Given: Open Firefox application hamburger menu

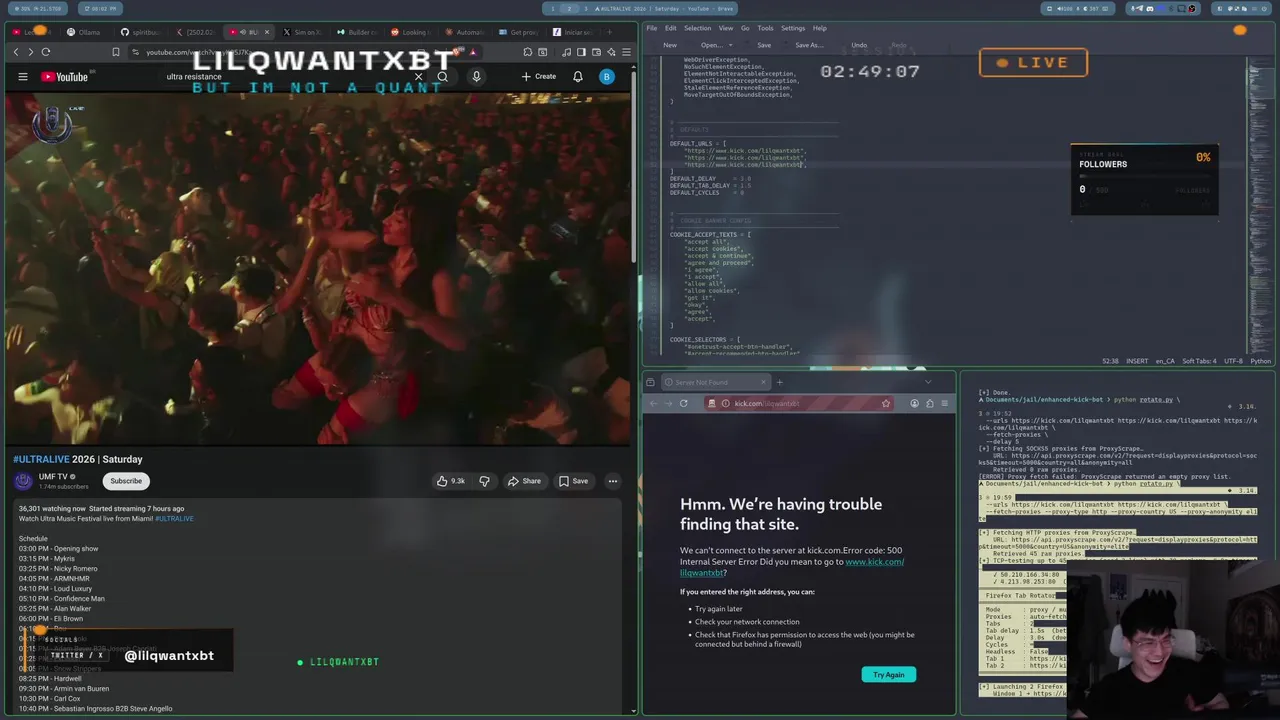Looking at the screenshot, I should pos(944,403).
